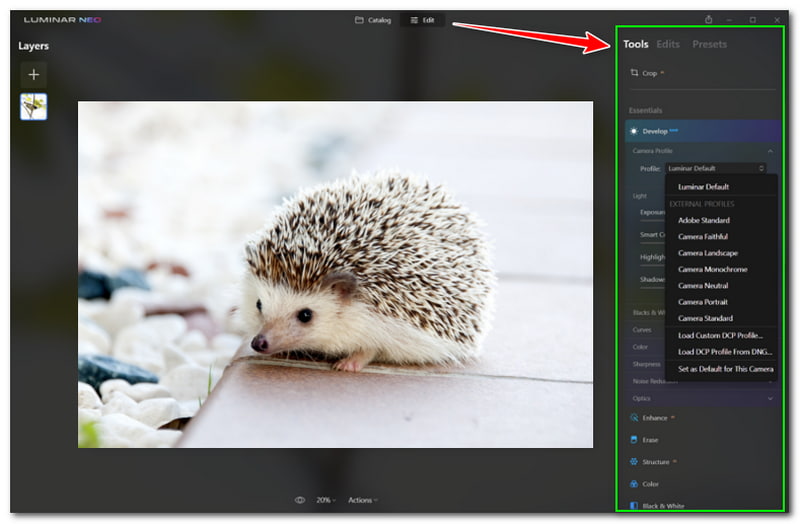Collapse the Camera Profile section chevron

click(x=770, y=151)
